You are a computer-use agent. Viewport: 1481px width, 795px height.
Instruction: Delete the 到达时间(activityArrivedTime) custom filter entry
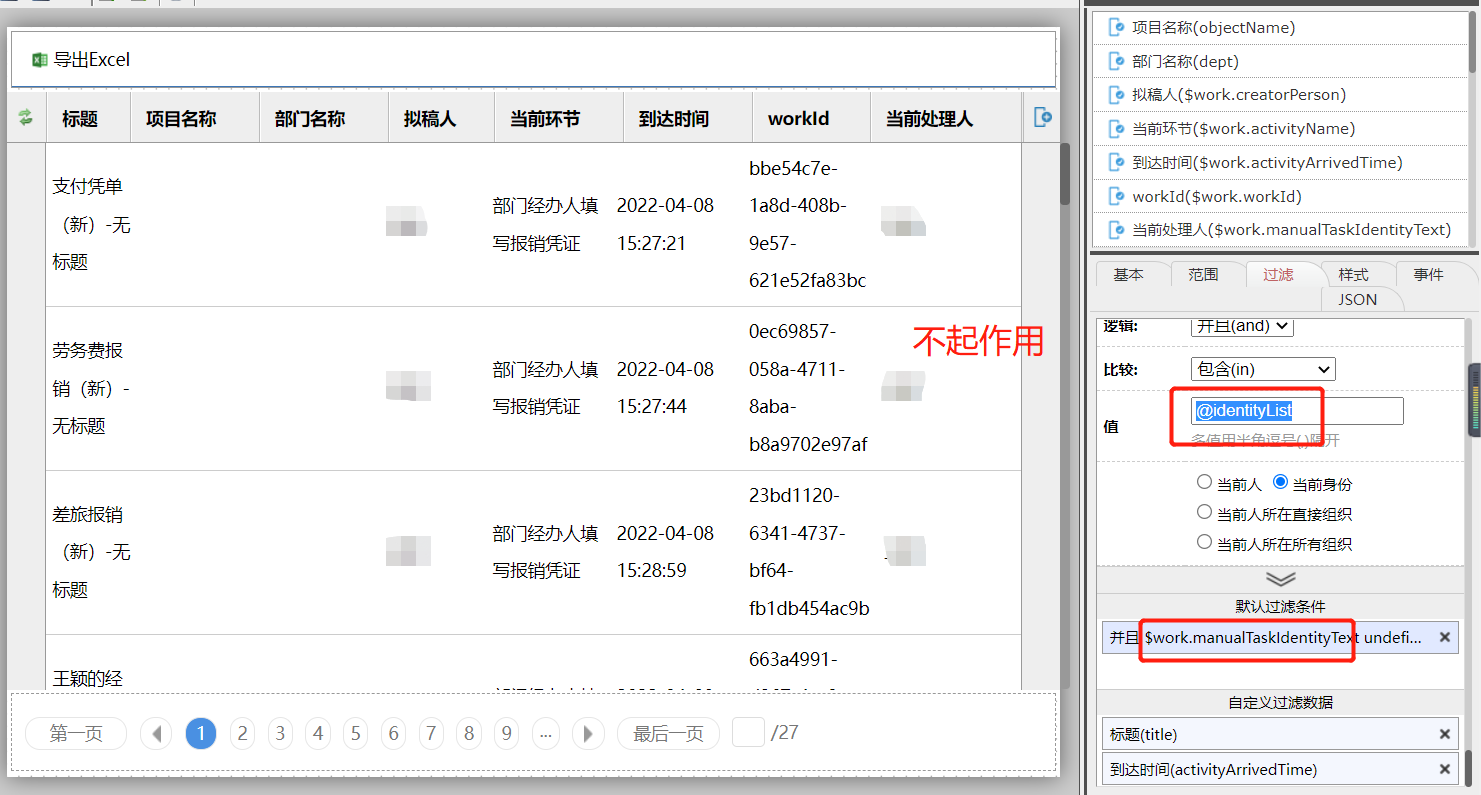(x=1444, y=769)
